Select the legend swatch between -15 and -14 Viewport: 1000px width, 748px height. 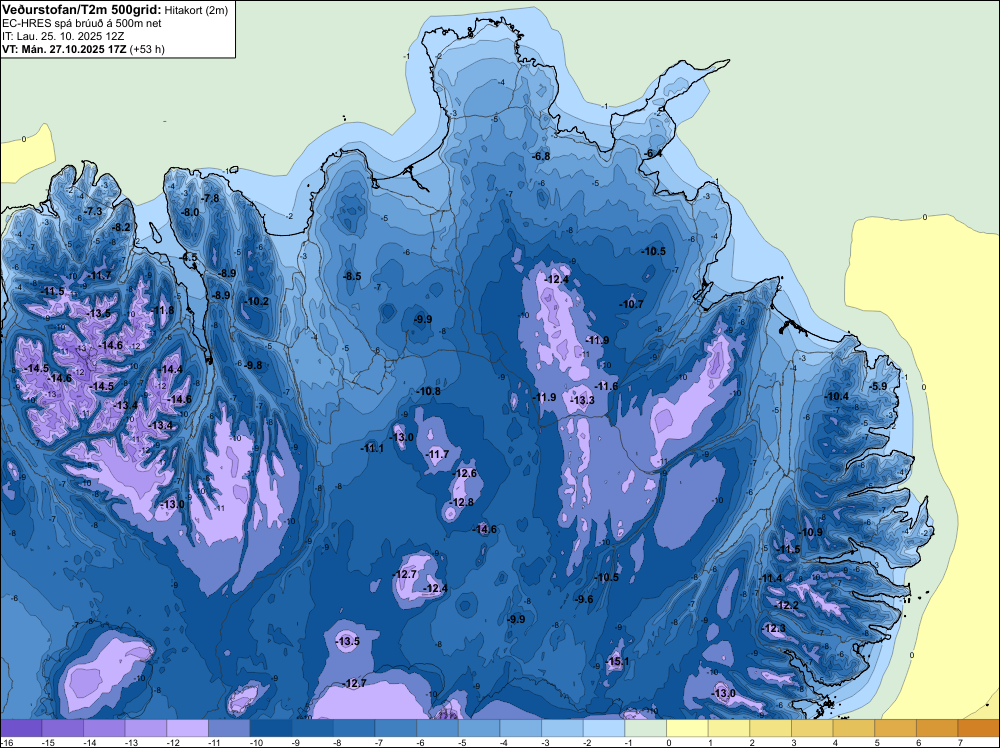coord(62,728)
